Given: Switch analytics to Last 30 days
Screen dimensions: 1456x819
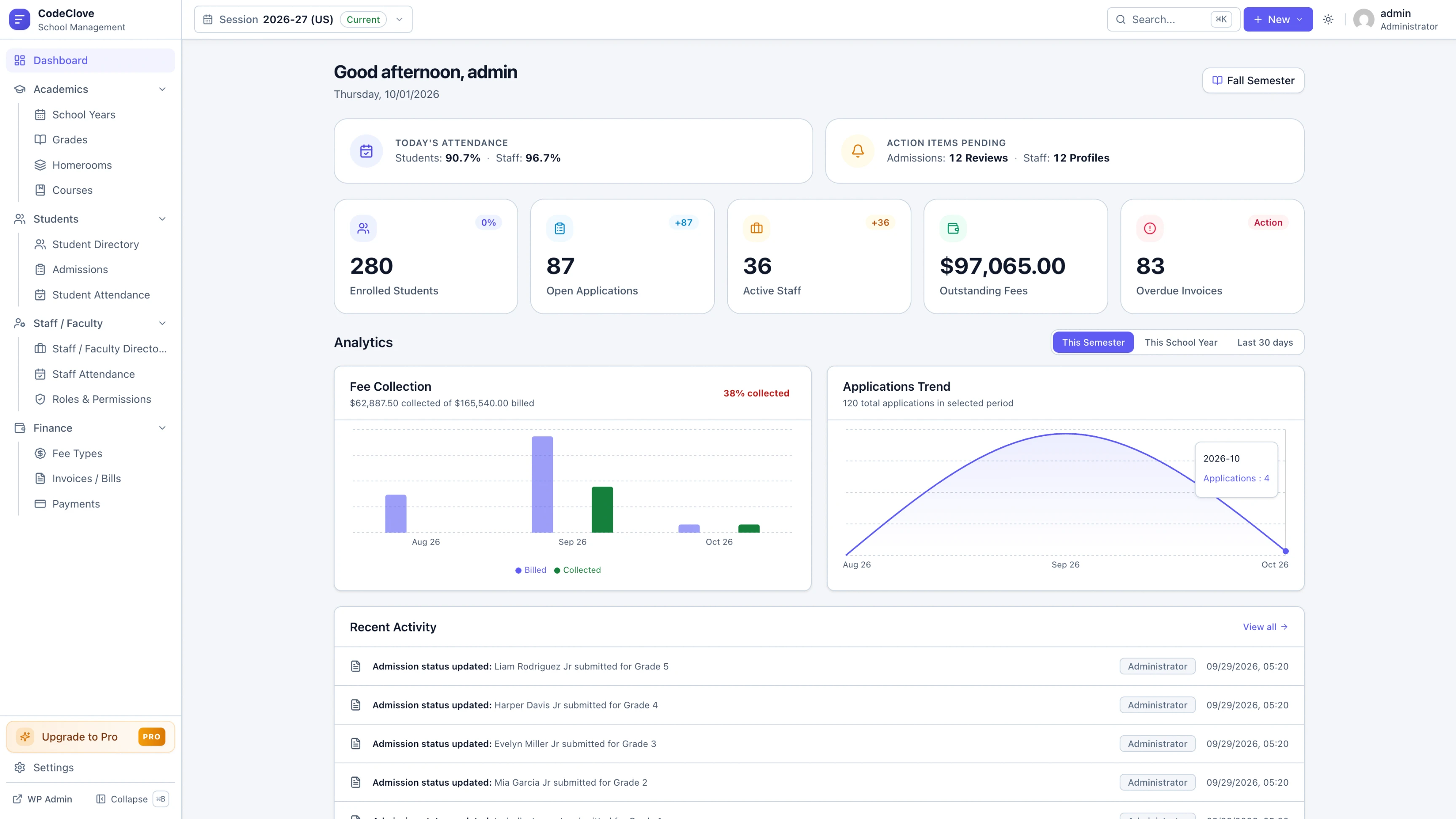Looking at the screenshot, I should pyautogui.click(x=1265, y=343).
